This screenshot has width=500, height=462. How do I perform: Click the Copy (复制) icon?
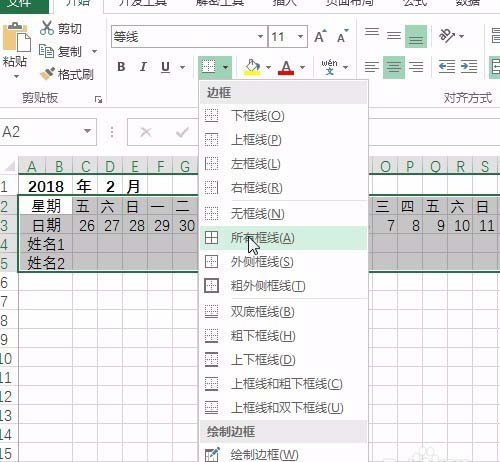[x=46, y=51]
